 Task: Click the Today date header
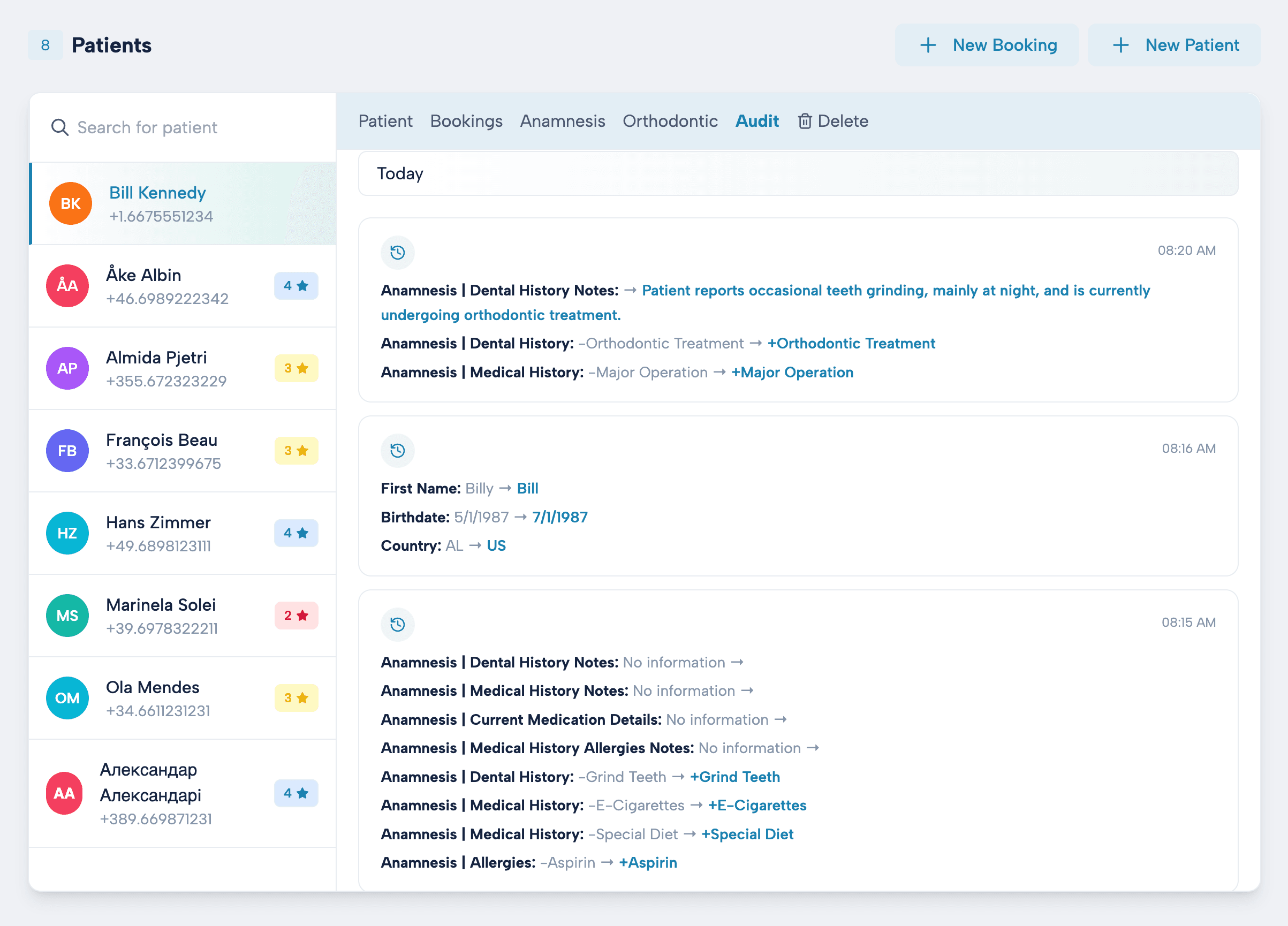[798, 174]
